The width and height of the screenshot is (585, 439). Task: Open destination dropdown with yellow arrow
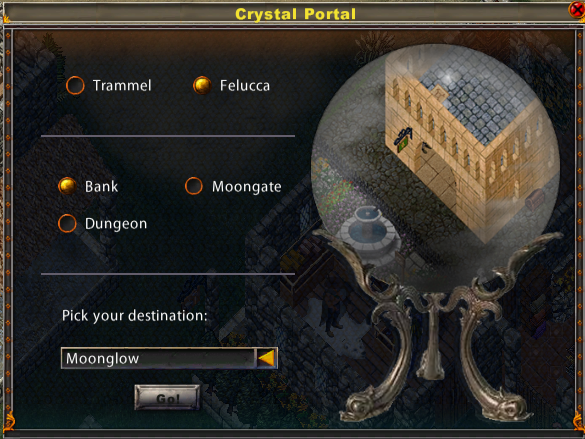266,358
